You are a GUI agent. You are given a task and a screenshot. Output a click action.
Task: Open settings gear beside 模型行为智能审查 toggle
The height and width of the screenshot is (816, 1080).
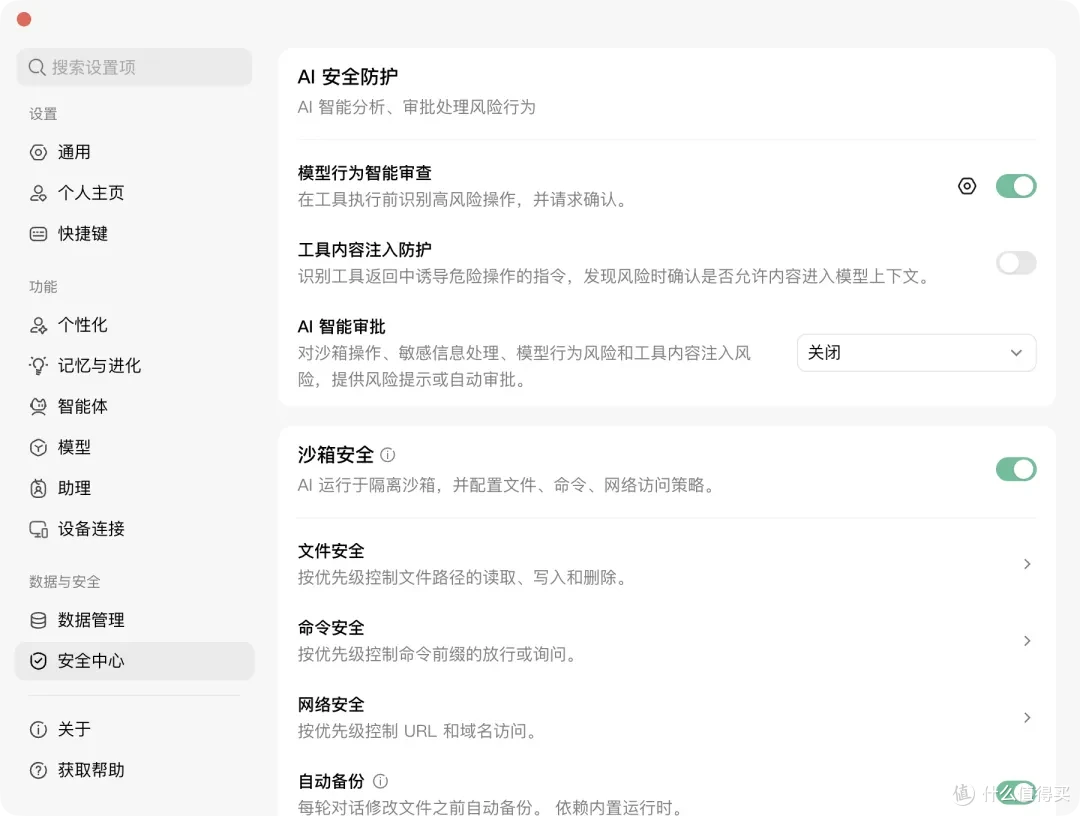(967, 186)
